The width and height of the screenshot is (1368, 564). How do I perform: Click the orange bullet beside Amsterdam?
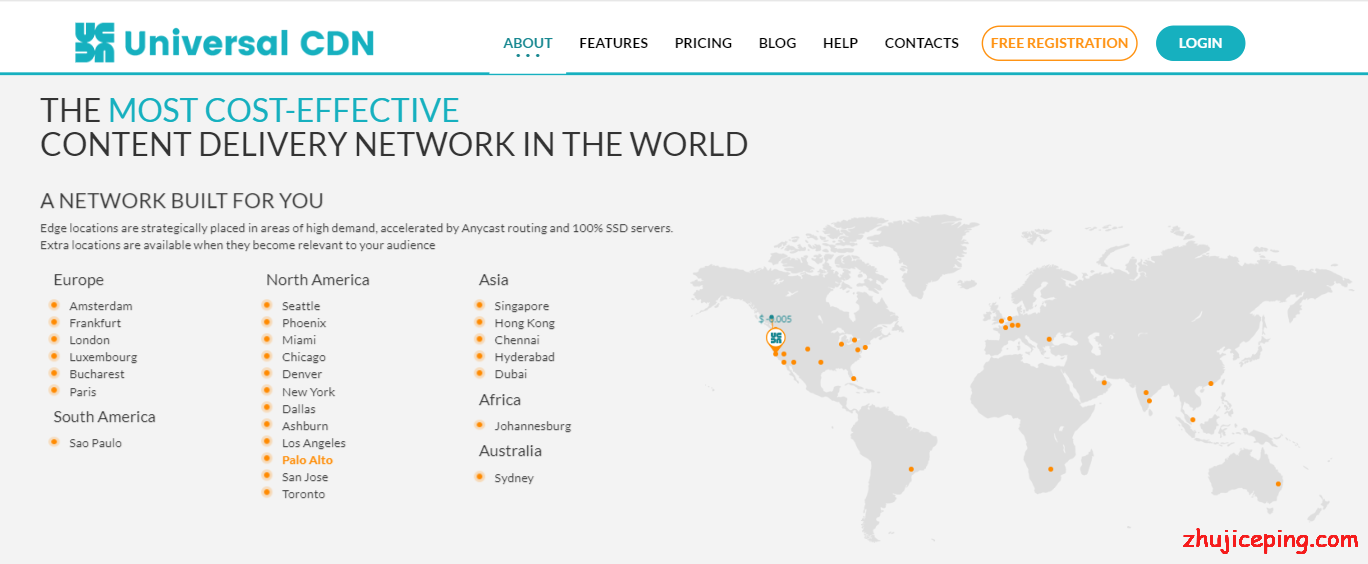pyautogui.click(x=54, y=305)
